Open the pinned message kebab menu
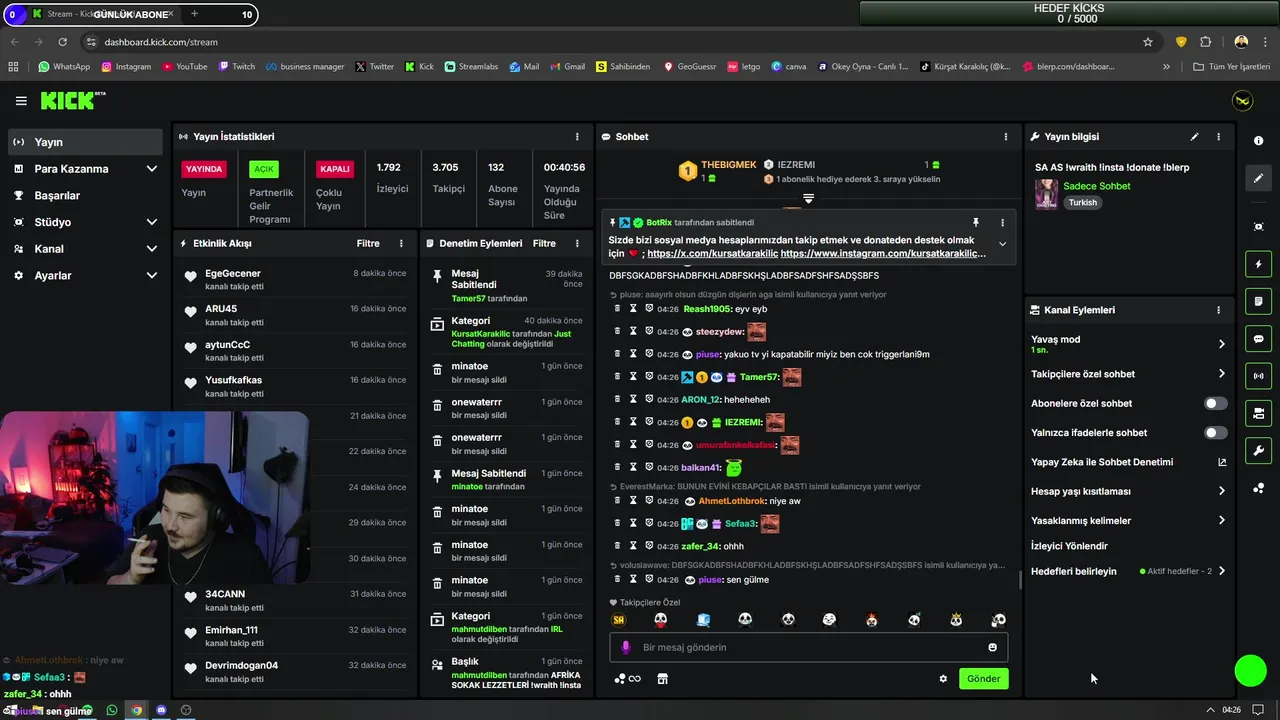Screen dimensions: 1280x720 point(1002,222)
